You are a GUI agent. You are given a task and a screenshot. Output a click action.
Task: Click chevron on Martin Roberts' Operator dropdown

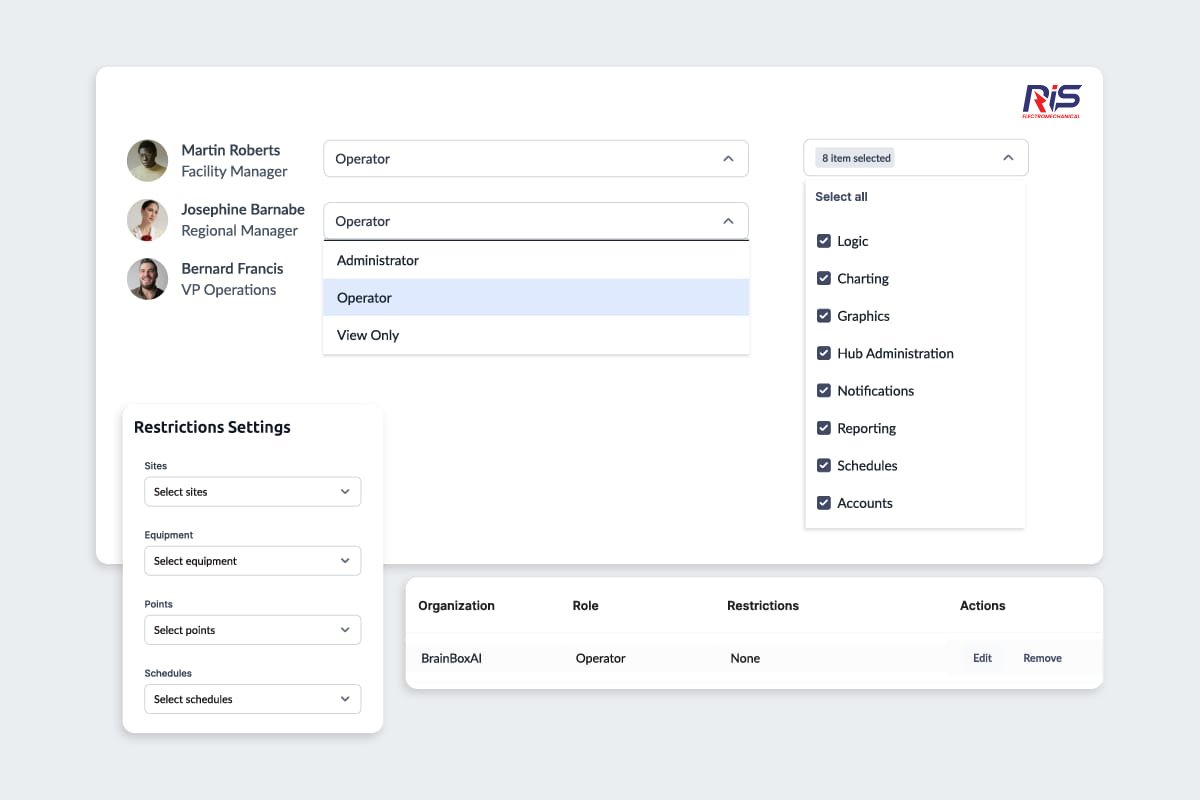[x=728, y=159]
